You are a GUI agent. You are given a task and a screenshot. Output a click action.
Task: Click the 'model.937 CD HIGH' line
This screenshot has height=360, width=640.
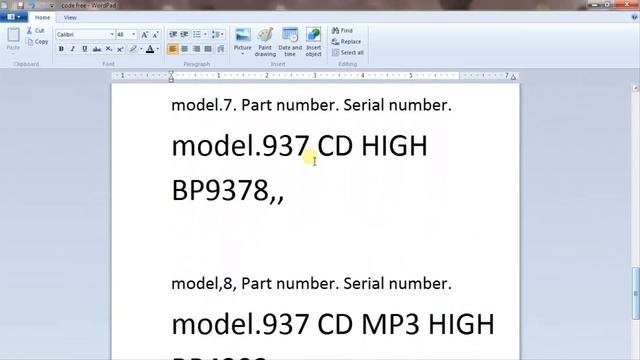[299, 146]
